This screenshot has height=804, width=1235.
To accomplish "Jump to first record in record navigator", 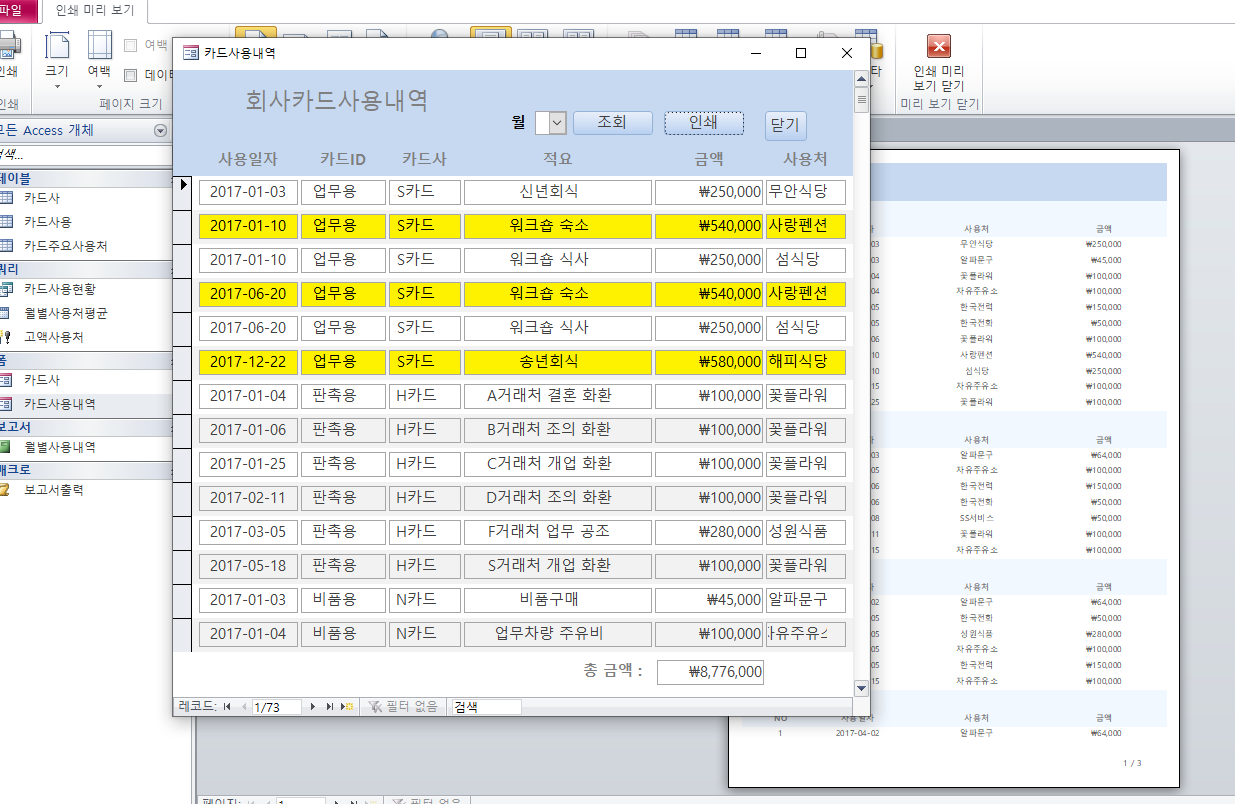I will 227,707.
